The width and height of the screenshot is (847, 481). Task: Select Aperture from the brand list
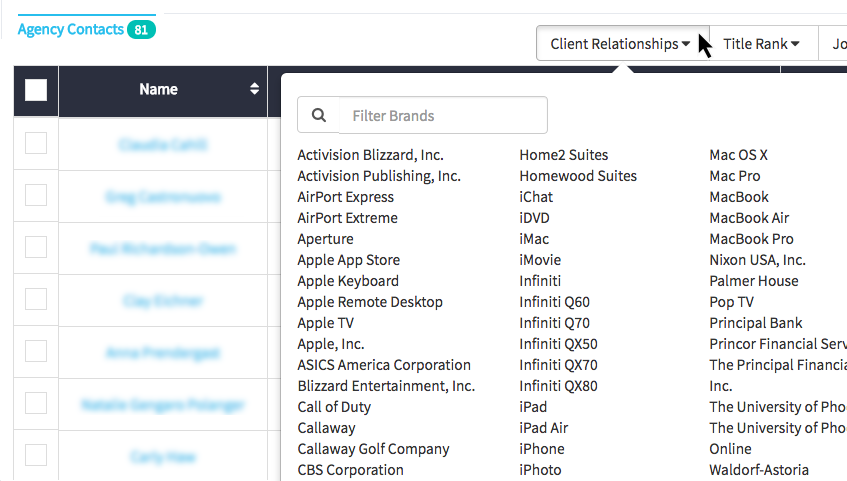tap(326, 239)
